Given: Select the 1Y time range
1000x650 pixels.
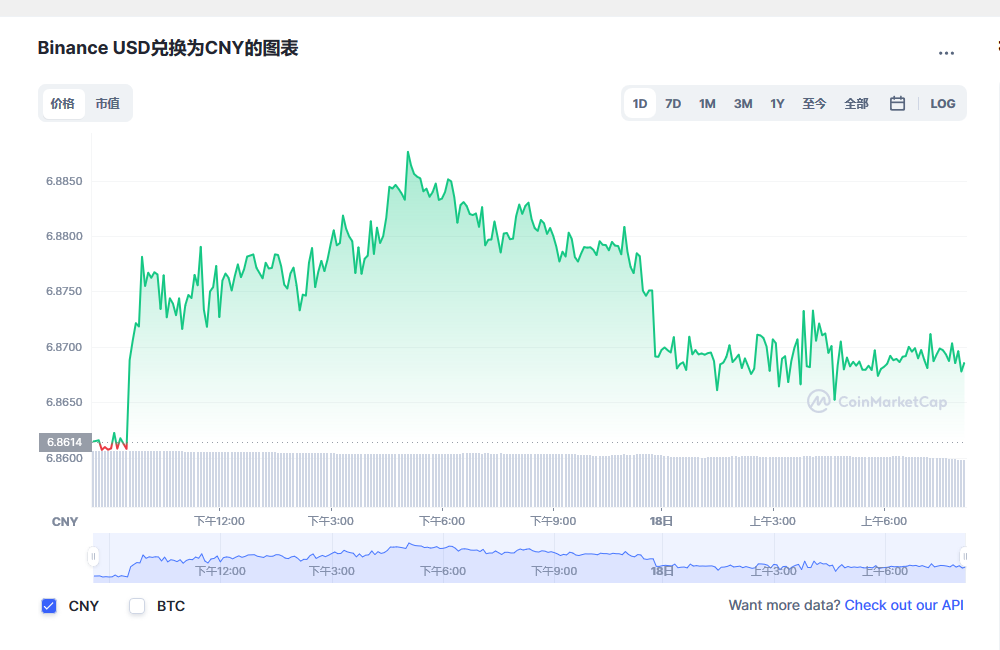Looking at the screenshot, I should [777, 103].
